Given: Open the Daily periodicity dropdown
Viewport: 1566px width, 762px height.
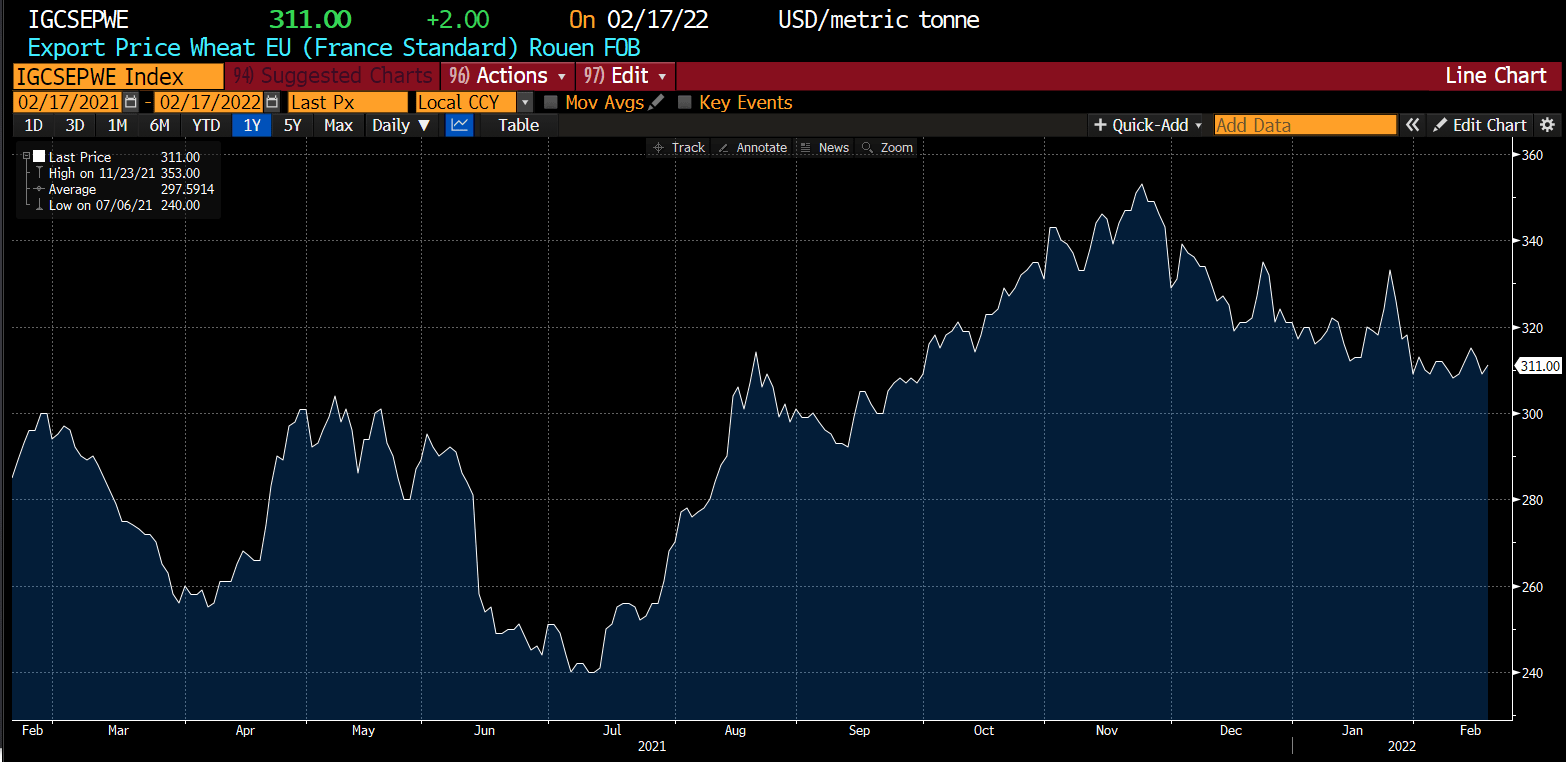Looking at the screenshot, I should point(401,125).
